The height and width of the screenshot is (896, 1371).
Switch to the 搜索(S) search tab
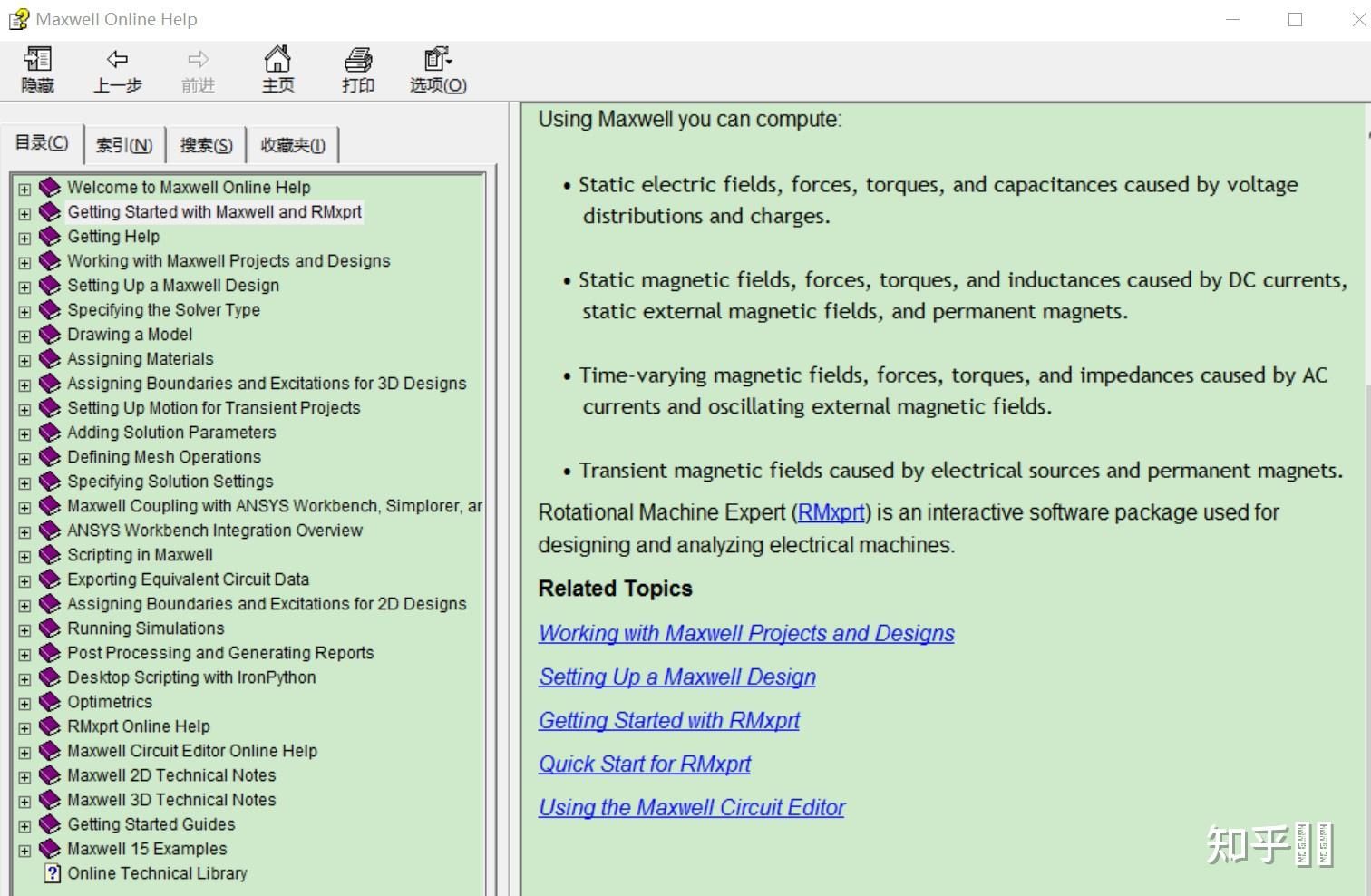tap(206, 145)
